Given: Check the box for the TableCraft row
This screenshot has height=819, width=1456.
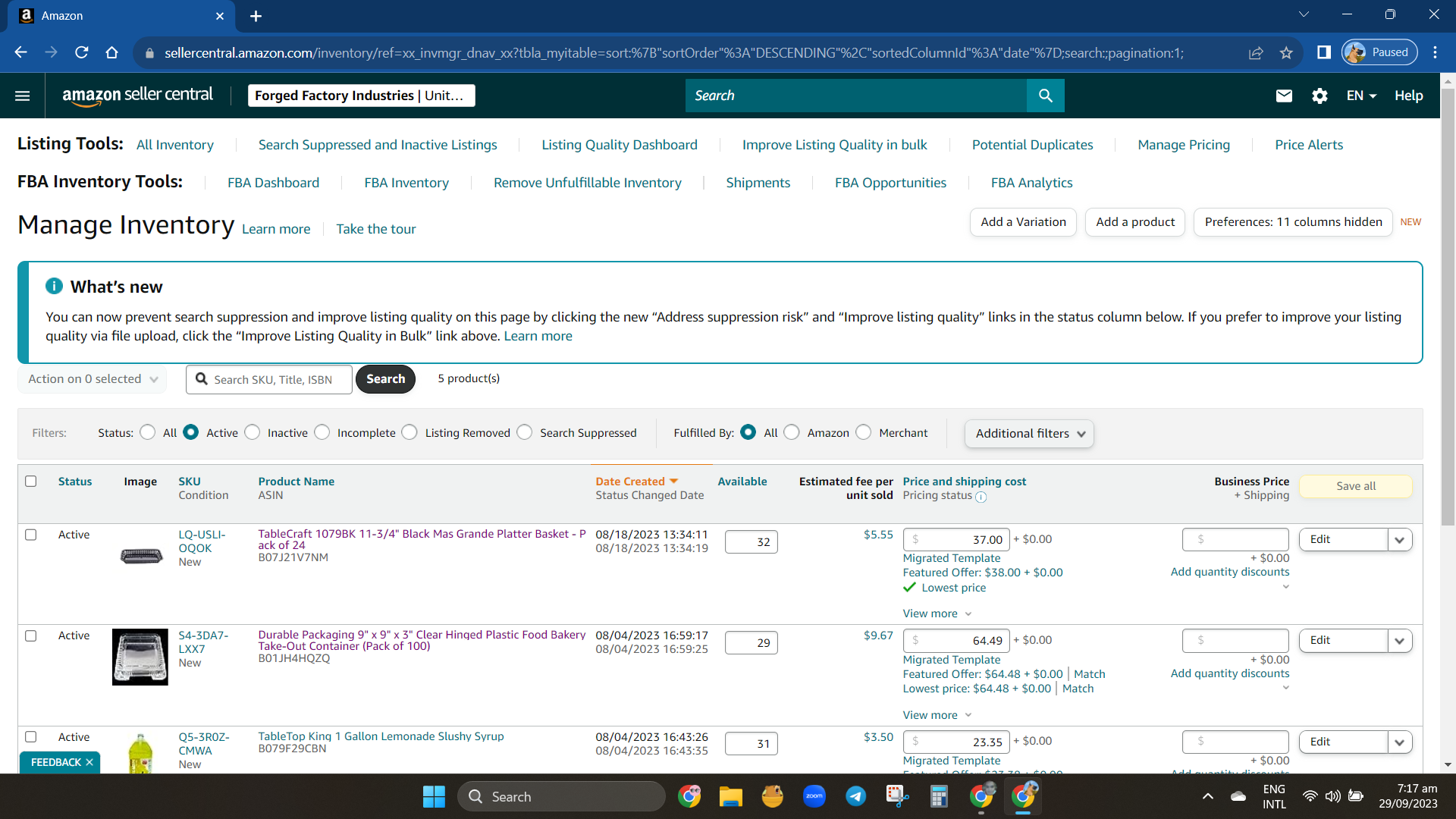Looking at the screenshot, I should pyautogui.click(x=31, y=535).
